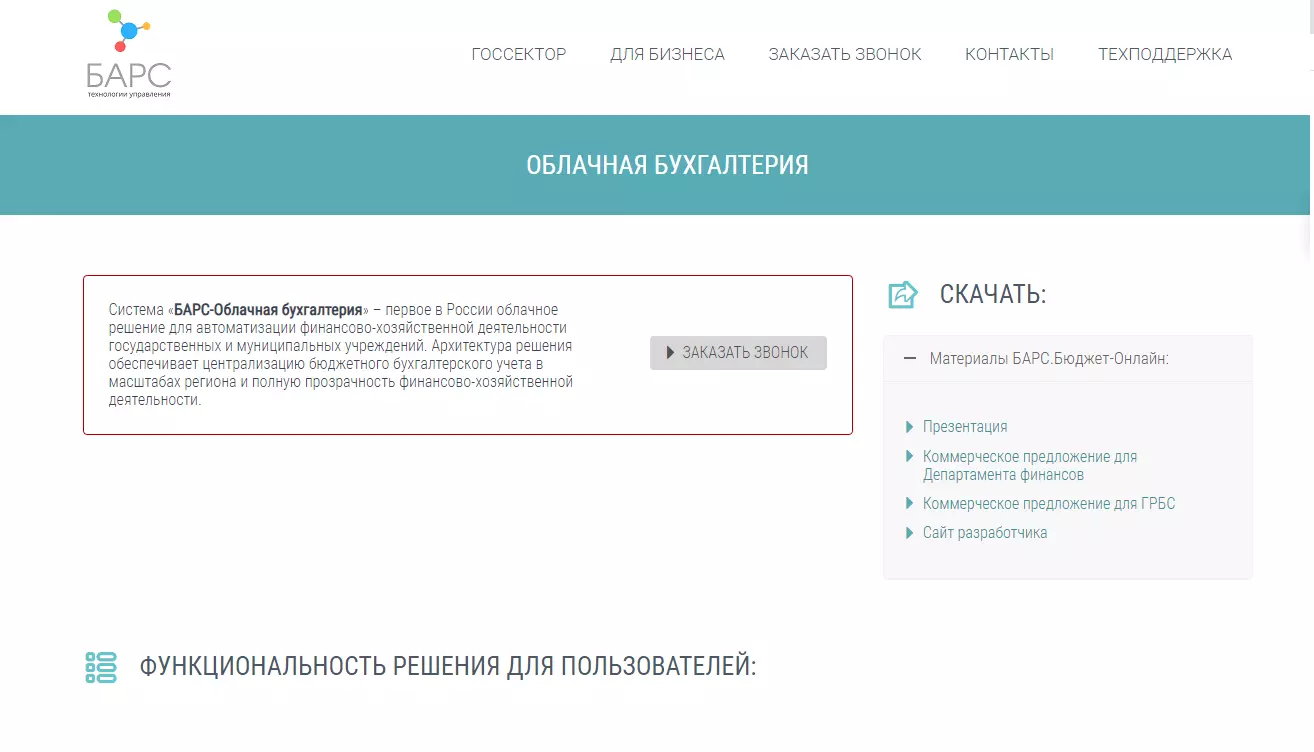Click the arrow bullet before Департамента финансов offer
Viewport: 1314px width, 752px height.
pyautogui.click(x=910, y=456)
